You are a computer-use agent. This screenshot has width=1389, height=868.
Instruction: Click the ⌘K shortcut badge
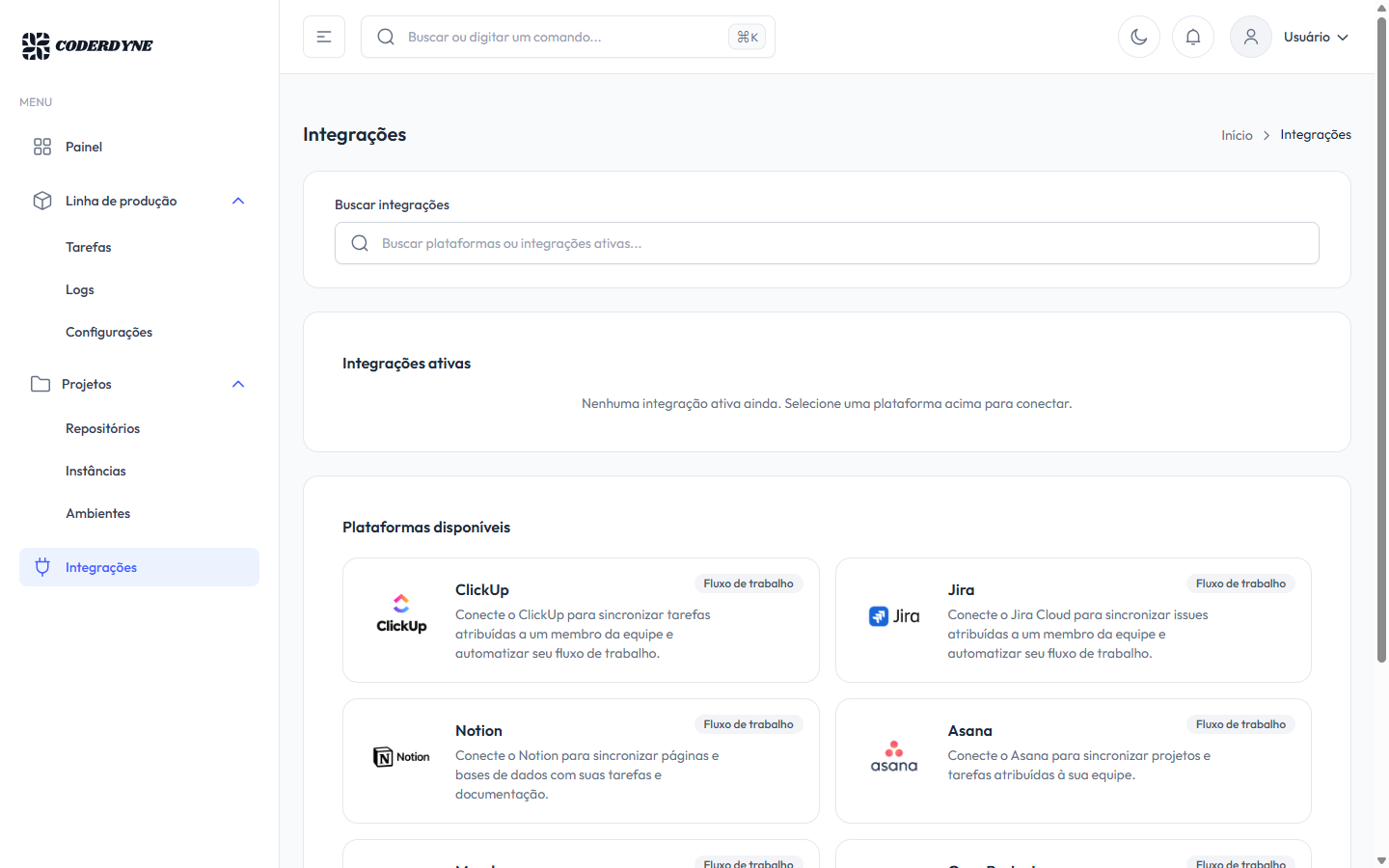point(748,37)
